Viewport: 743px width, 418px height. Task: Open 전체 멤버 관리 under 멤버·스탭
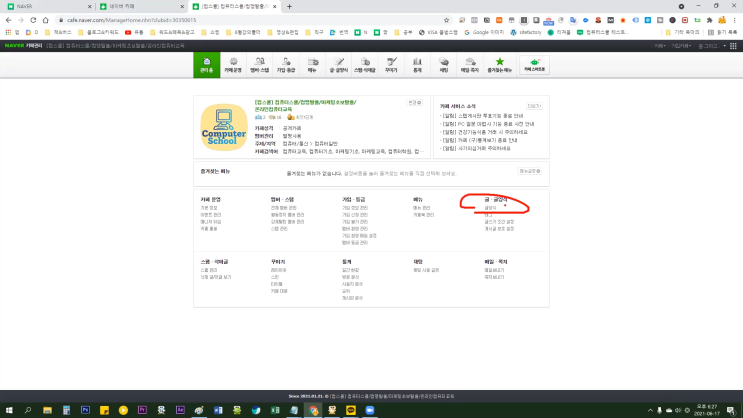tap(283, 208)
